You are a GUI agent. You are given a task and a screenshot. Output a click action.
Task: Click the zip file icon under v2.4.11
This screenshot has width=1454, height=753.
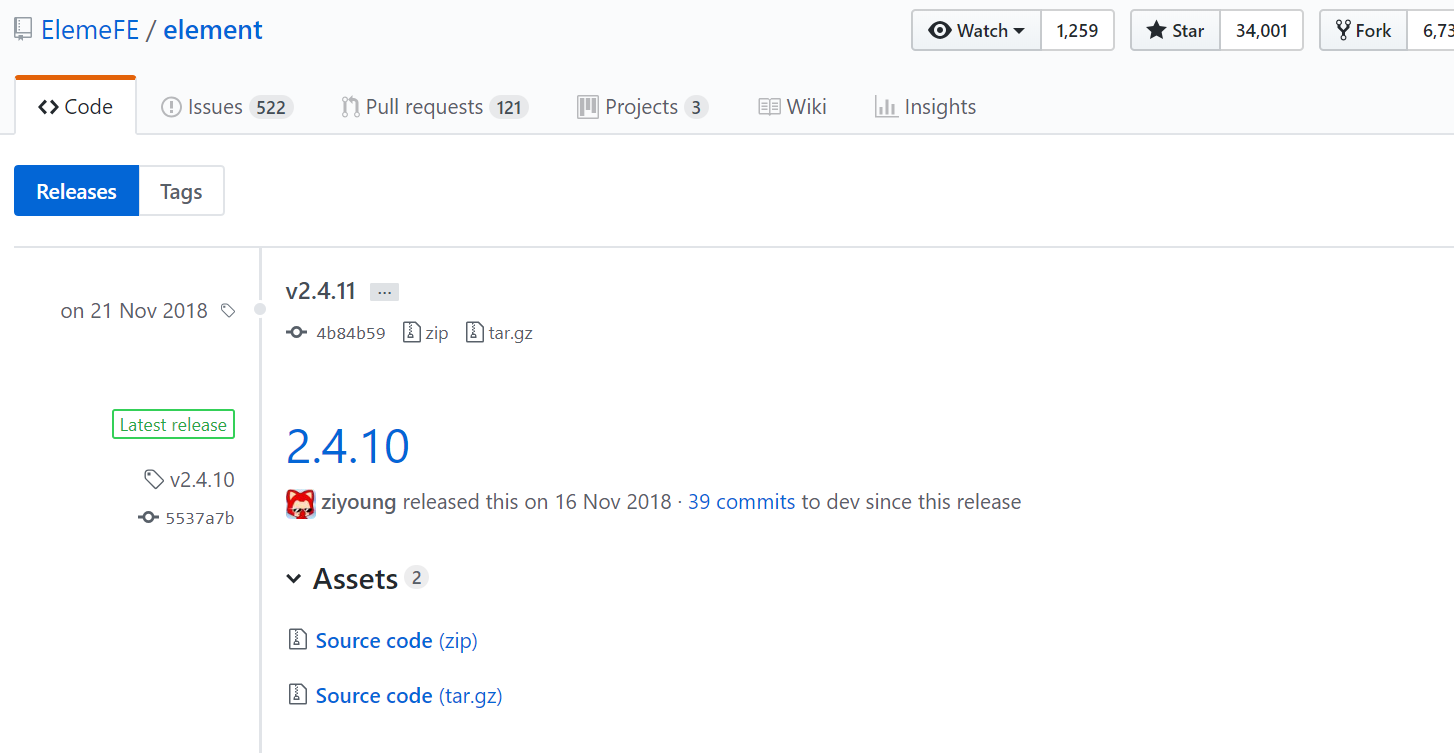[413, 332]
